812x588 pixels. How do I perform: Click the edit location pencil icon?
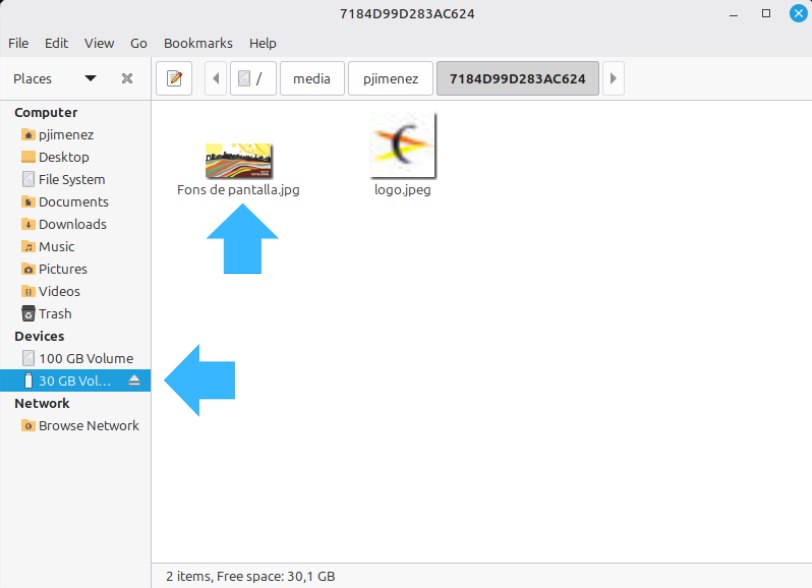pos(174,79)
